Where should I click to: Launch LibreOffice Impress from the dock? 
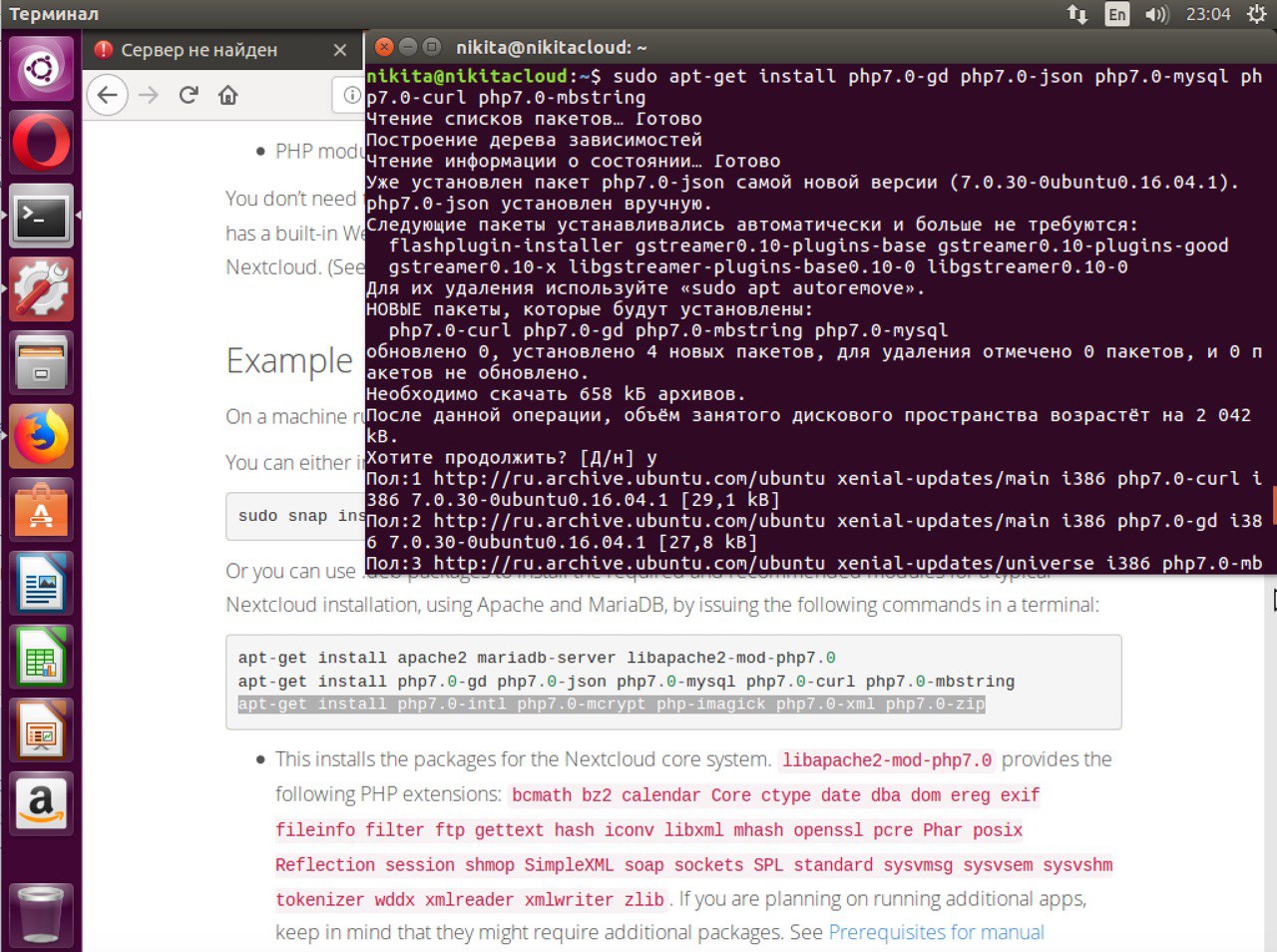click(41, 732)
